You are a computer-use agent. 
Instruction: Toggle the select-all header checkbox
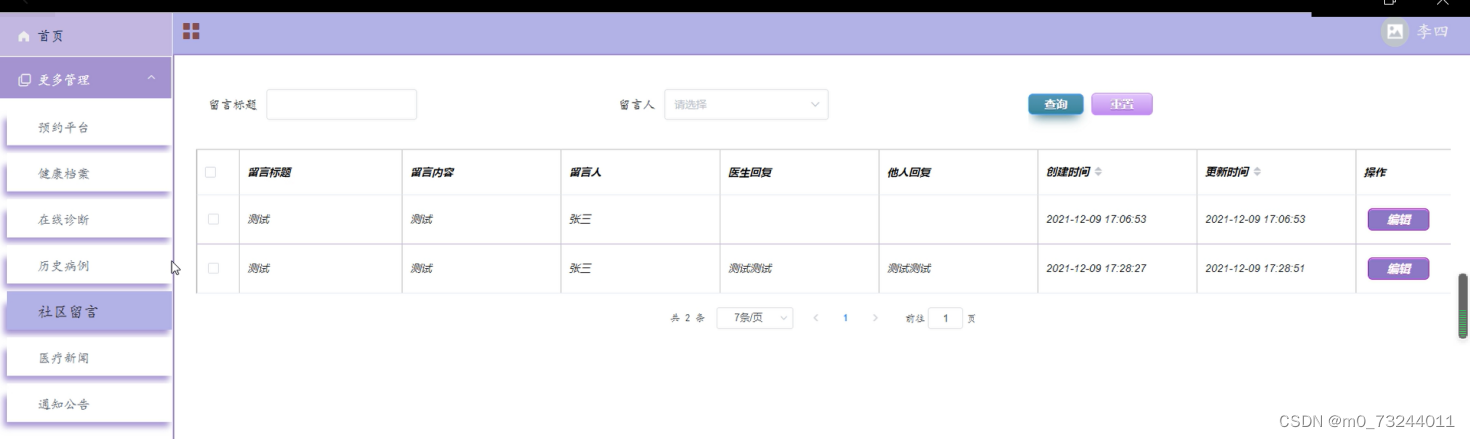coord(211,172)
